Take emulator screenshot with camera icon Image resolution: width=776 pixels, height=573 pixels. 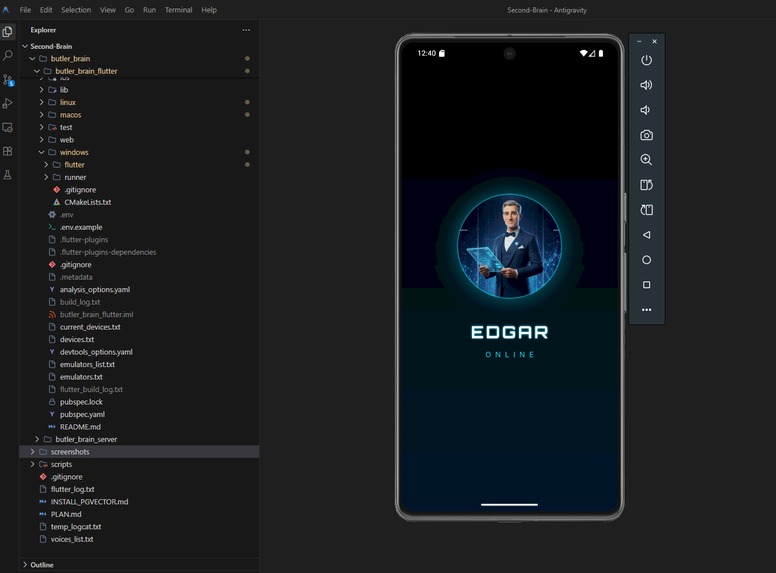click(646, 135)
